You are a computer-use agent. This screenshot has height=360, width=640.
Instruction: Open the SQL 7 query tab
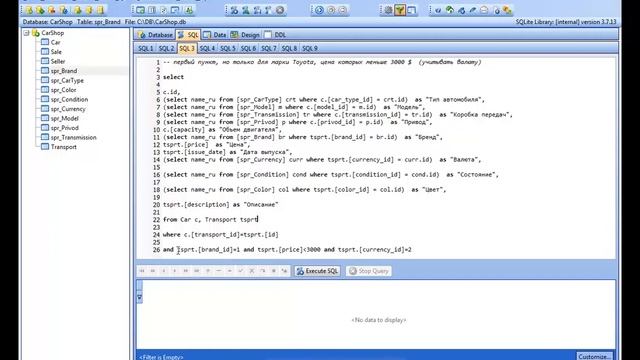(269, 48)
